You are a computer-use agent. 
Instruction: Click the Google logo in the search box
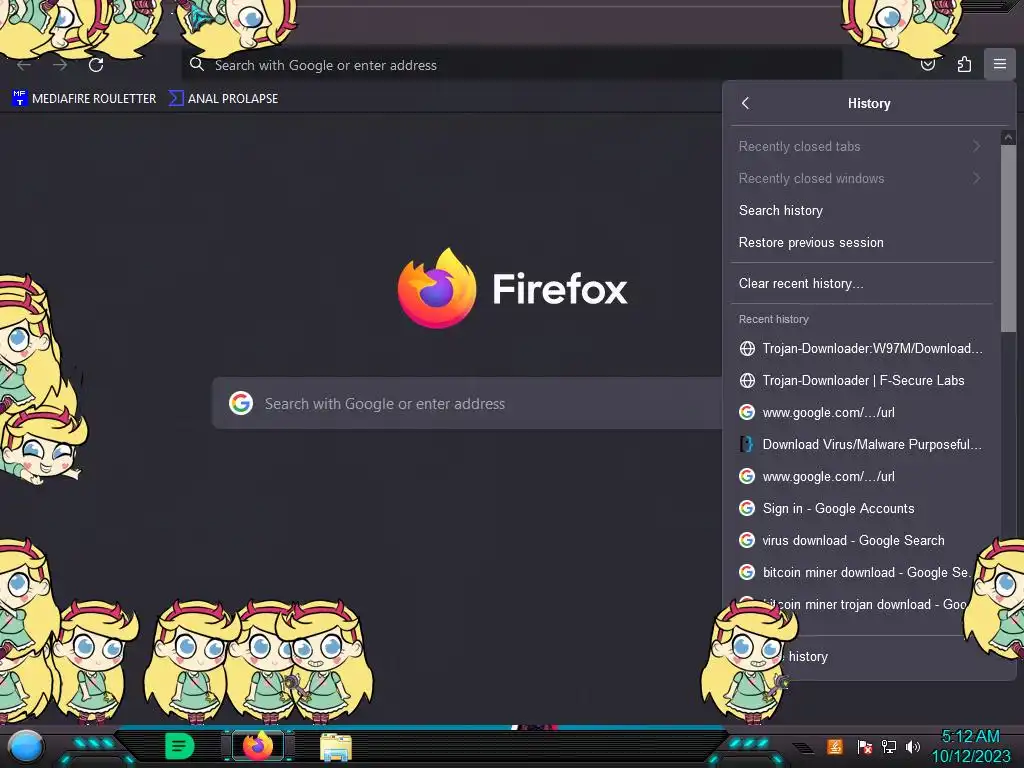click(x=241, y=403)
